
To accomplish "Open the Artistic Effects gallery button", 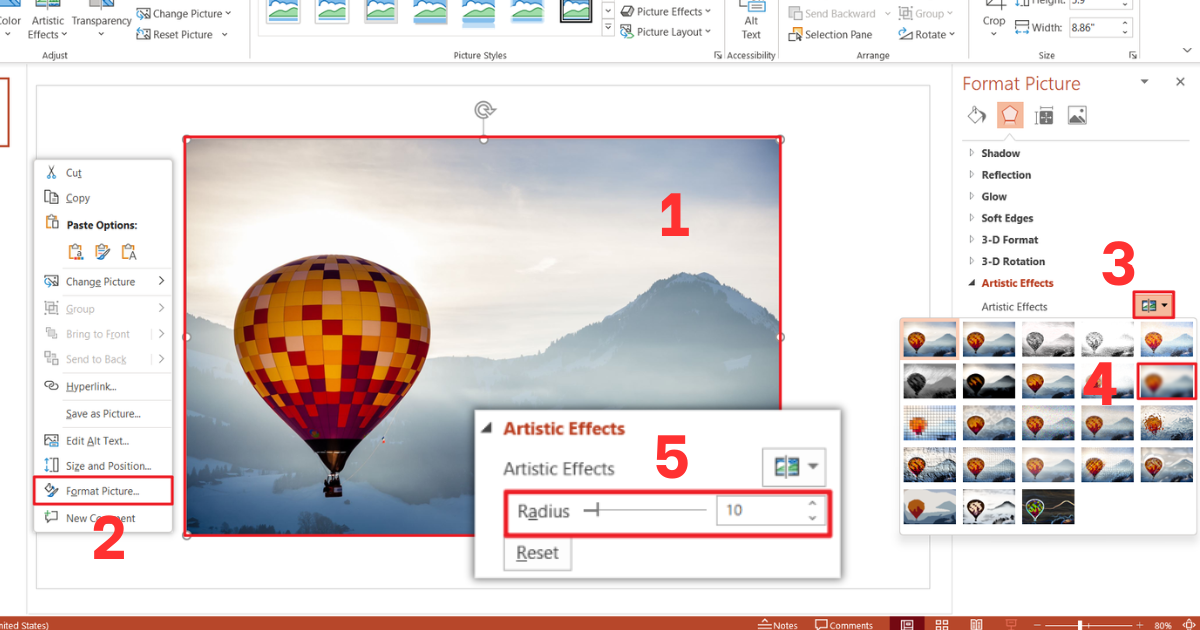I will coord(1153,303).
